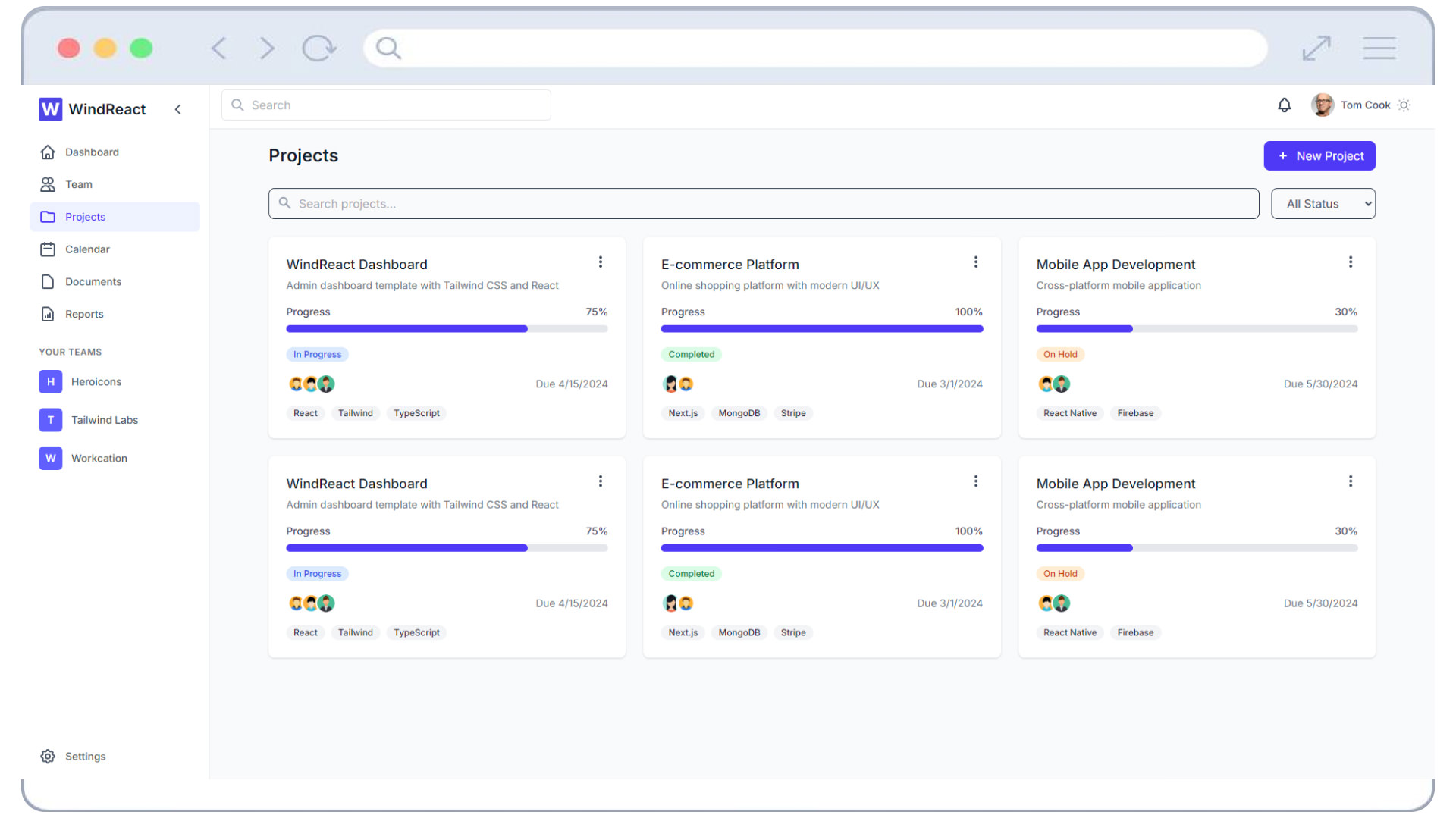
Task: Click On Hold badge on first Mobile card
Action: coord(1060,355)
